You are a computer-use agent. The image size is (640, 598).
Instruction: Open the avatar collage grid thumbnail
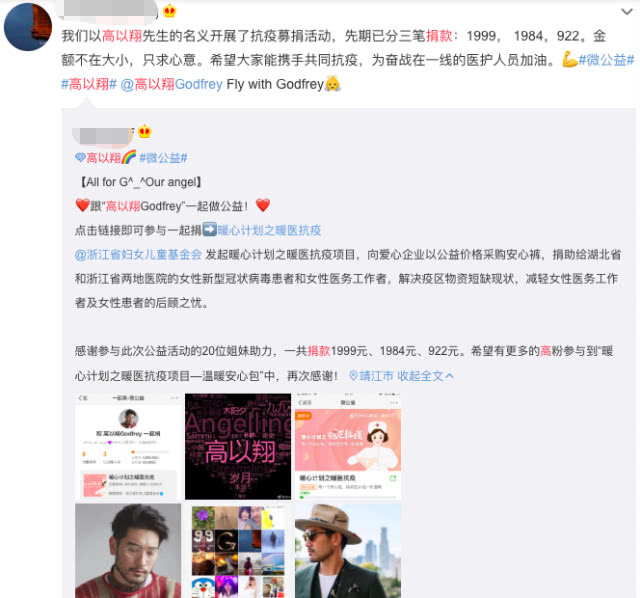pos(238,551)
